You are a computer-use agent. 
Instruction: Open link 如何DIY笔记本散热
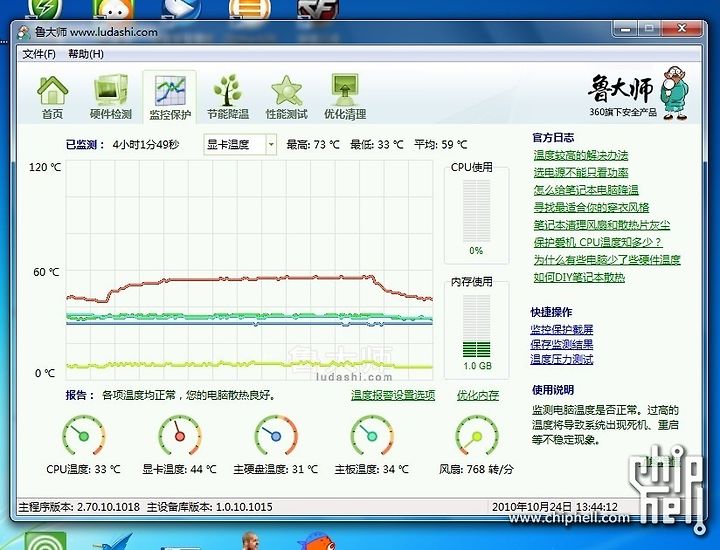[579, 277]
